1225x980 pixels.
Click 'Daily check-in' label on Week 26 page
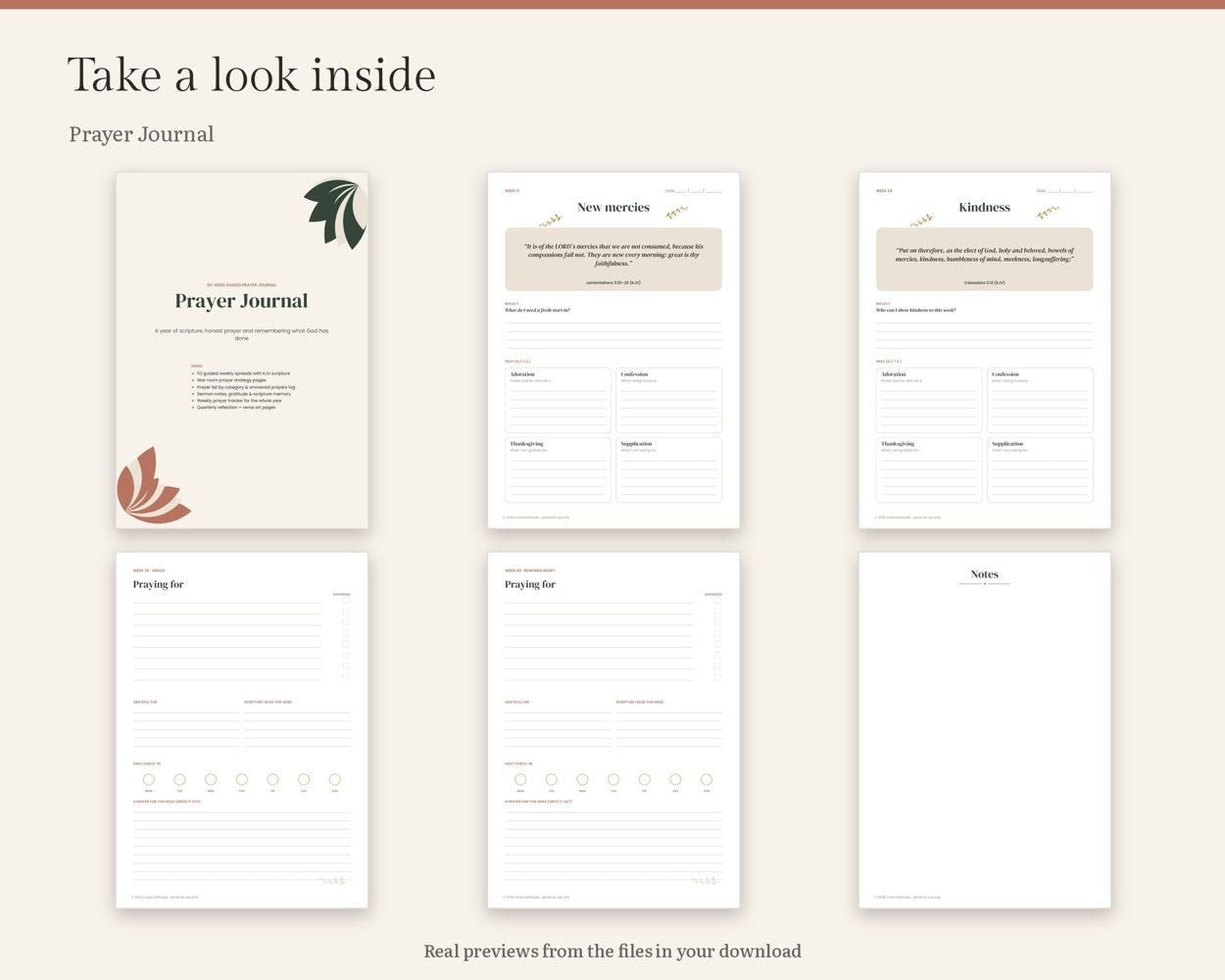(147, 763)
